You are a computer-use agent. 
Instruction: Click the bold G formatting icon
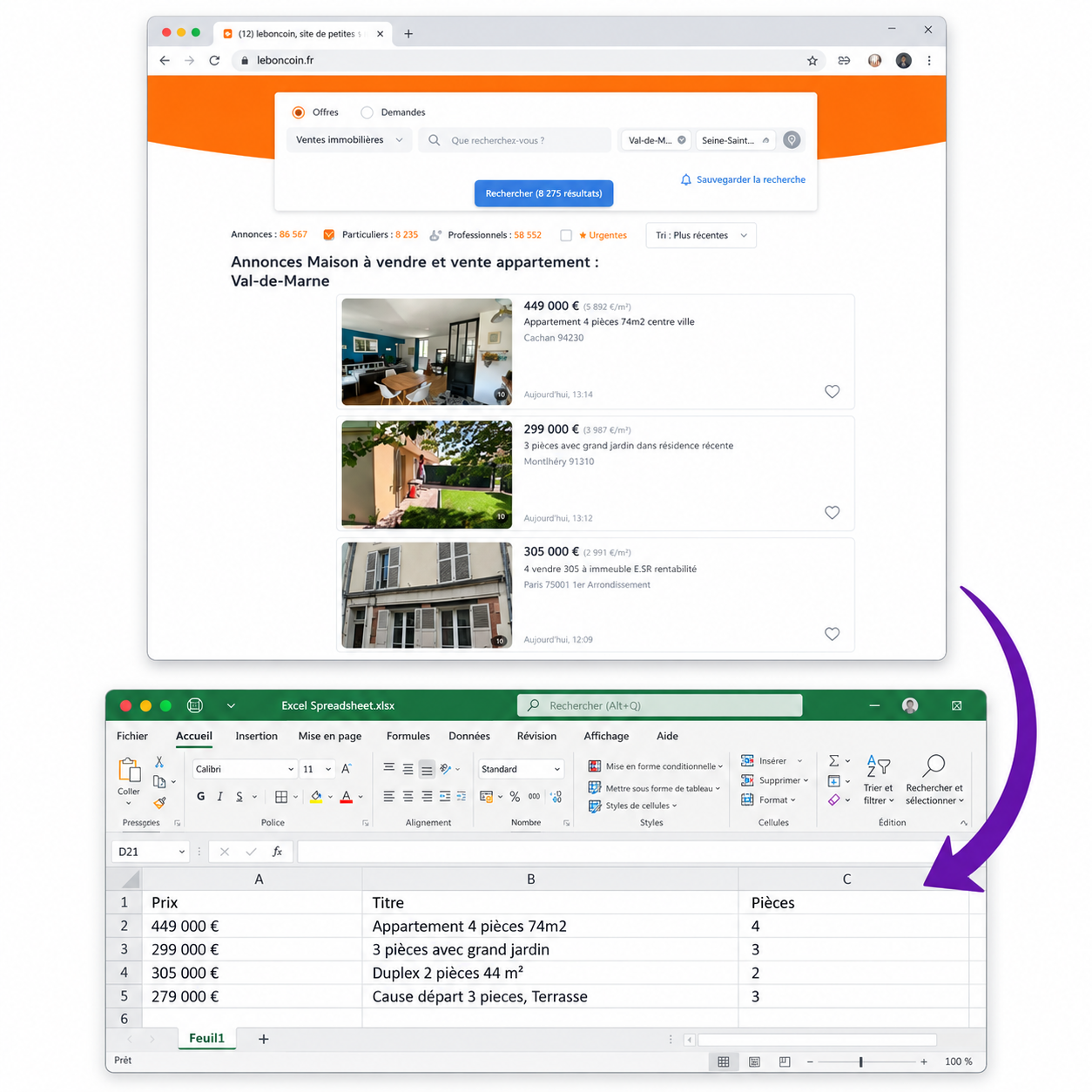tap(200, 796)
